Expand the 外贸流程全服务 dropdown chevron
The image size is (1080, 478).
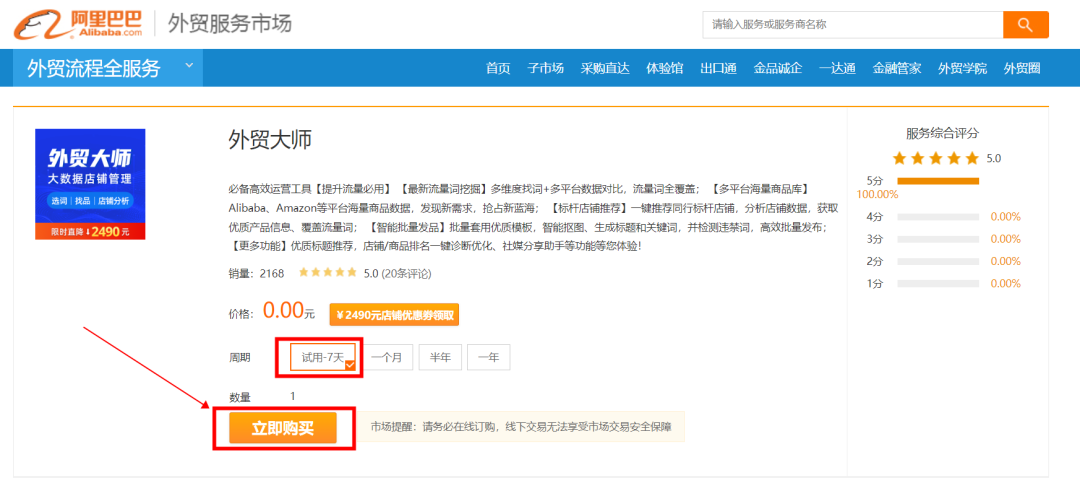tap(189, 66)
